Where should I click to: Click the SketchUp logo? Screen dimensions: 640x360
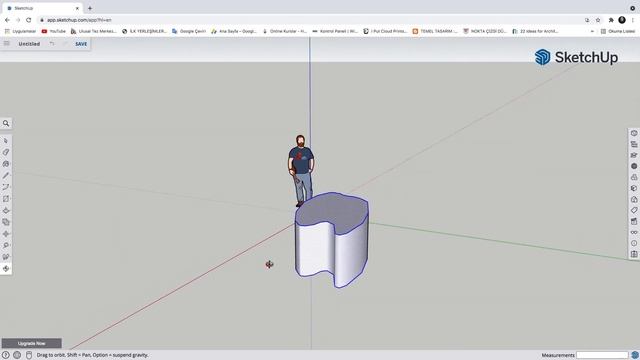tap(576, 57)
